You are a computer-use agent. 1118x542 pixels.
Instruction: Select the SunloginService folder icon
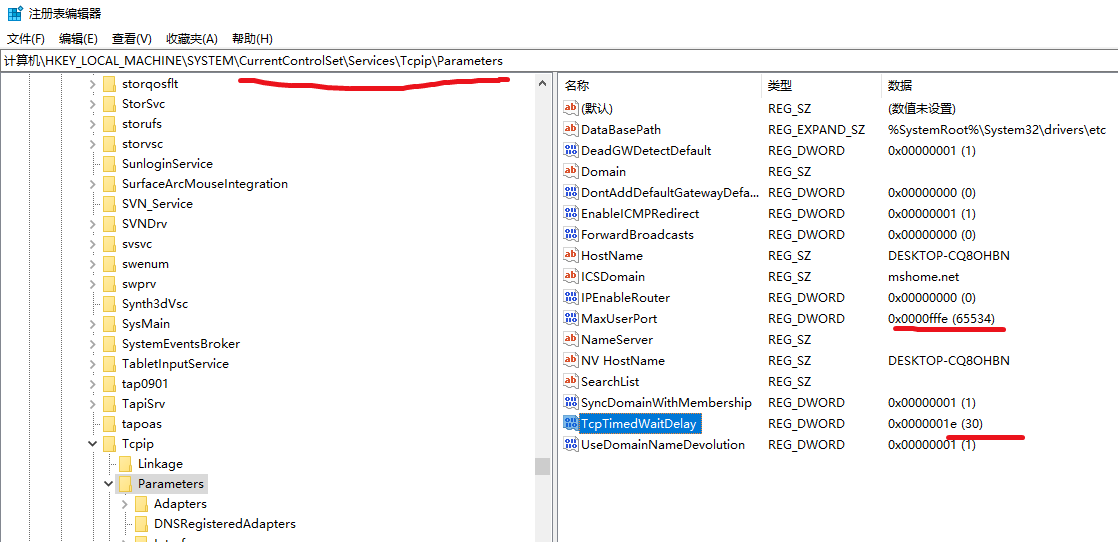[x=109, y=164]
